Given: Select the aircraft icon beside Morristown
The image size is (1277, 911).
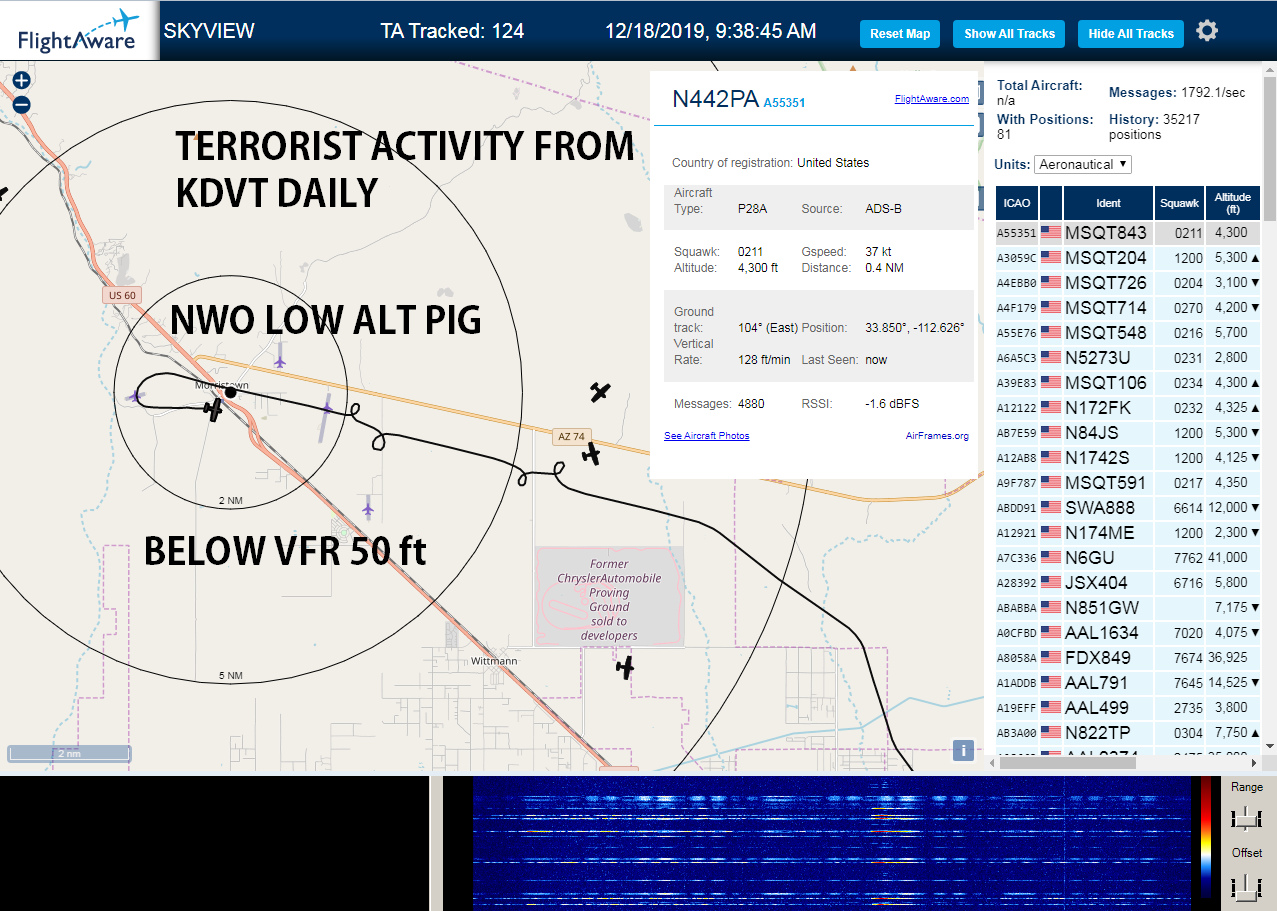Looking at the screenshot, I should [x=213, y=408].
